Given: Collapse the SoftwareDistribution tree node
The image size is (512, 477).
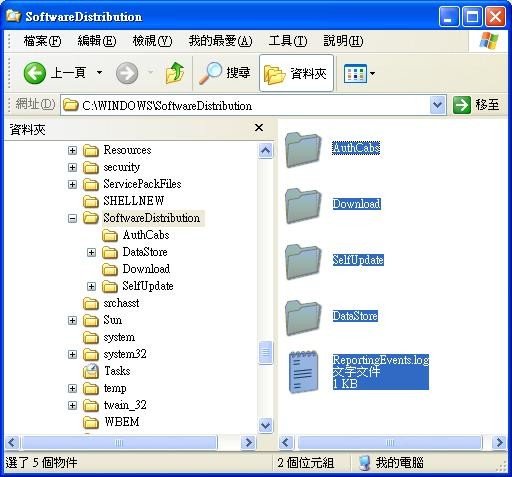Looking at the screenshot, I should click(x=72, y=218).
